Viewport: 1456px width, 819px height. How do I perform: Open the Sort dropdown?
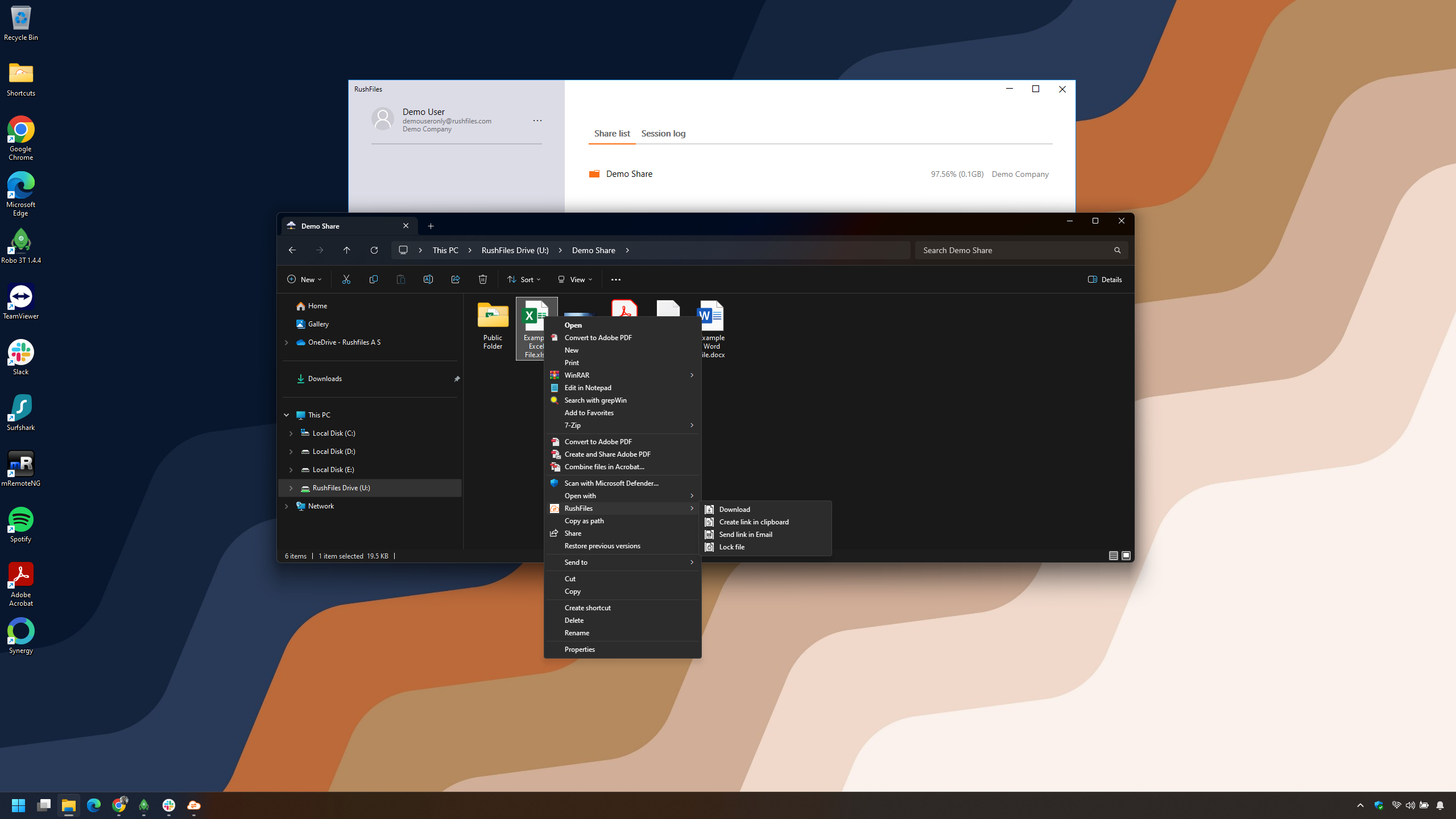(x=524, y=279)
